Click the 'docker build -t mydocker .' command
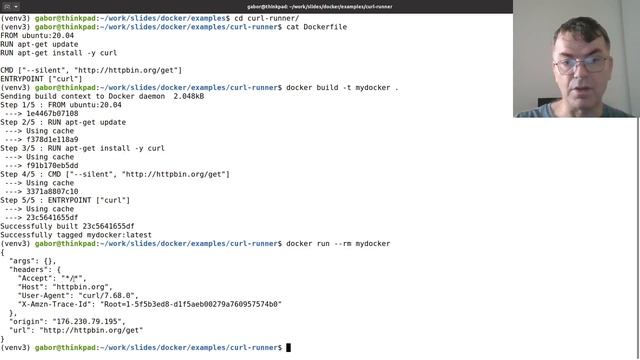The width and height of the screenshot is (640, 360). 342,88
